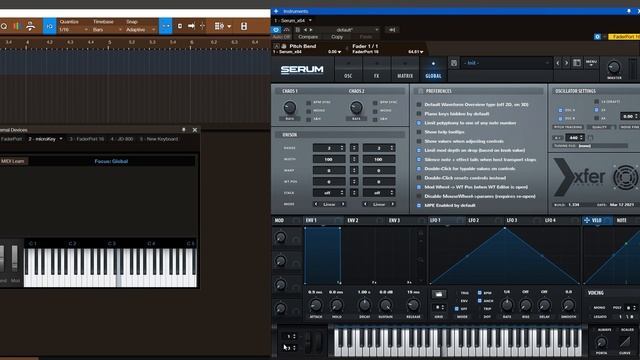
Task: Click the Porta knob
Action: tap(601, 342)
